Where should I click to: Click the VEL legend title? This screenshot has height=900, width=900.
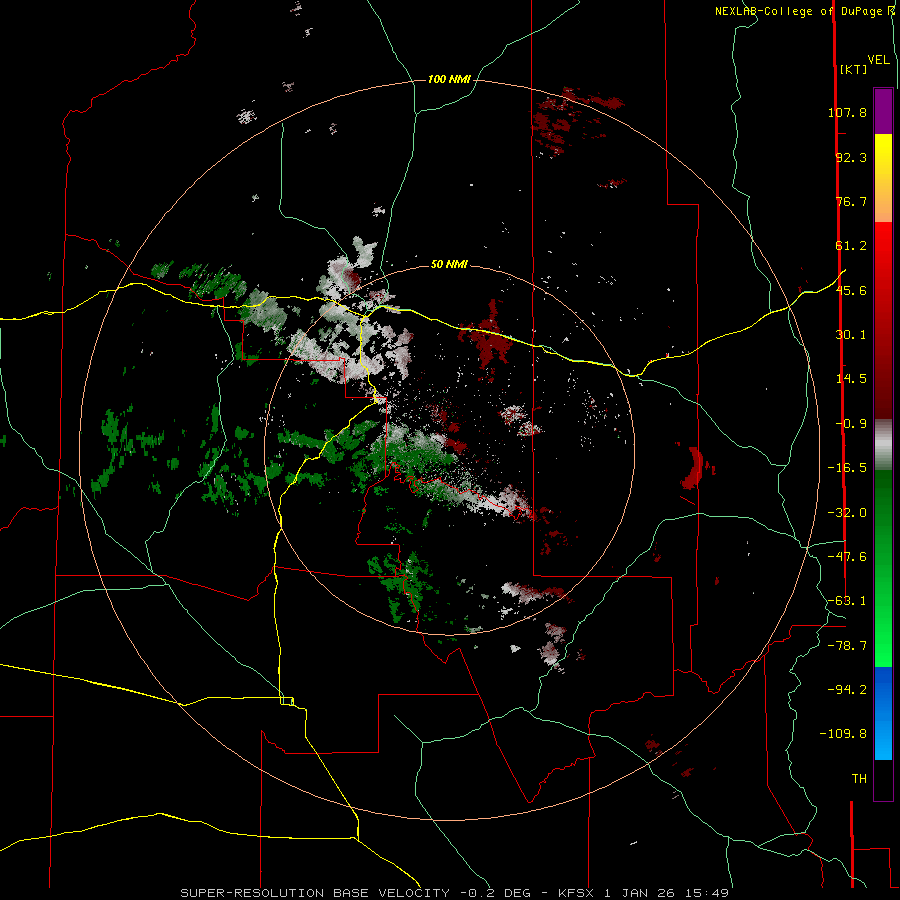[878, 60]
